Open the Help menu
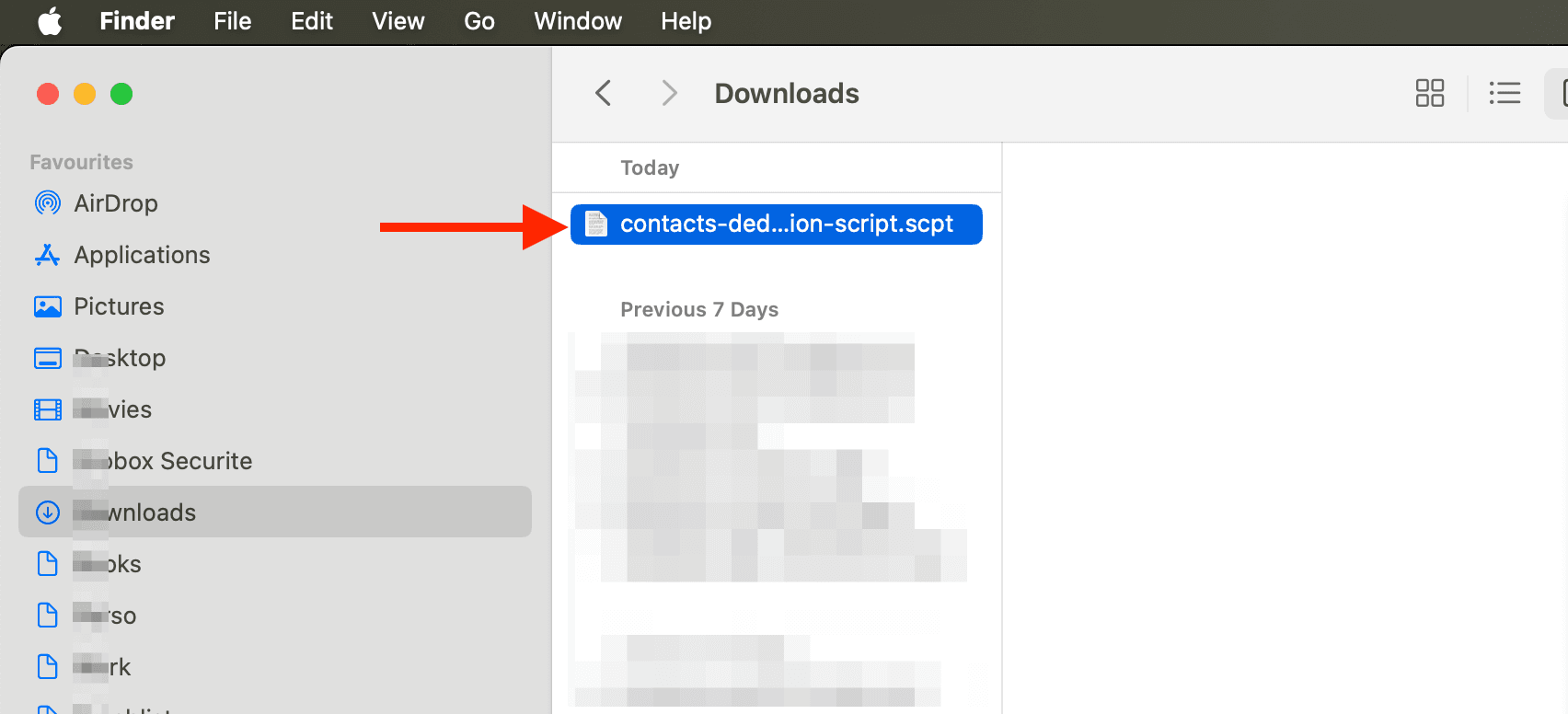1568x714 pixels. [686, 21]
